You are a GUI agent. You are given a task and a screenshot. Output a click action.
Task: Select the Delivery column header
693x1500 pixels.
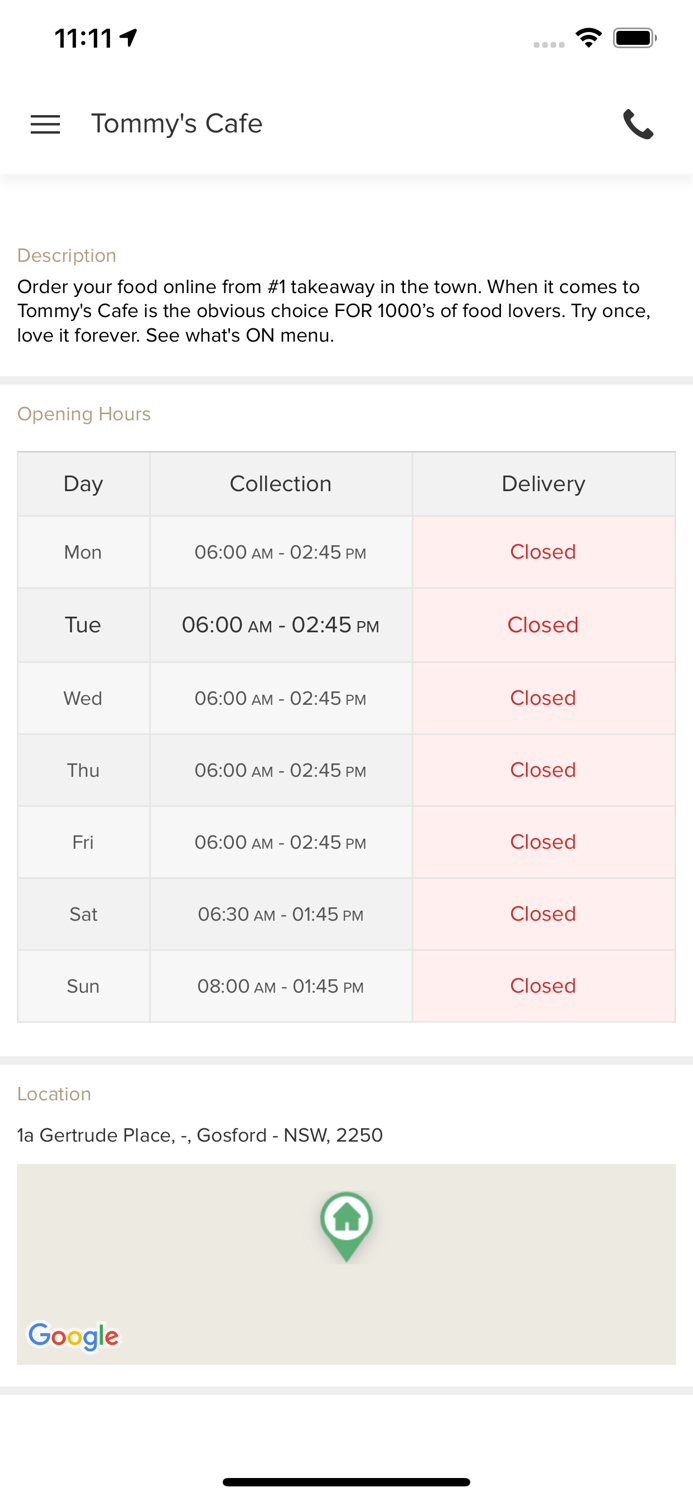tap(543, 484)
